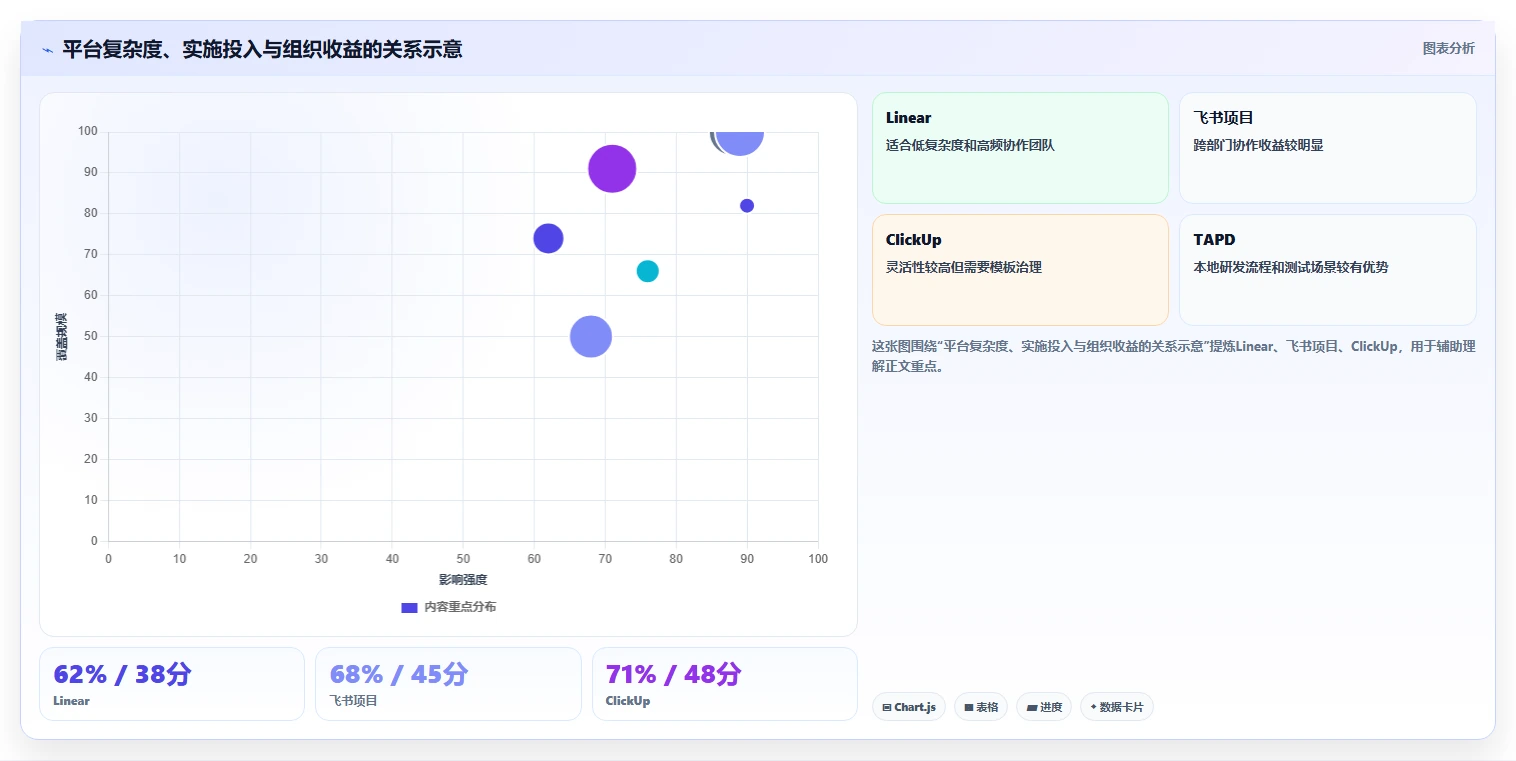
Task: Click the 数据卡片 tag chip
Action: click(1117, 707)
